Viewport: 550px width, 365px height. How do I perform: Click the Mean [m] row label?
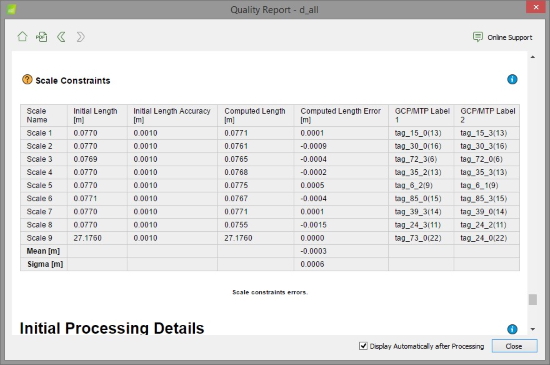coord(43,251)
